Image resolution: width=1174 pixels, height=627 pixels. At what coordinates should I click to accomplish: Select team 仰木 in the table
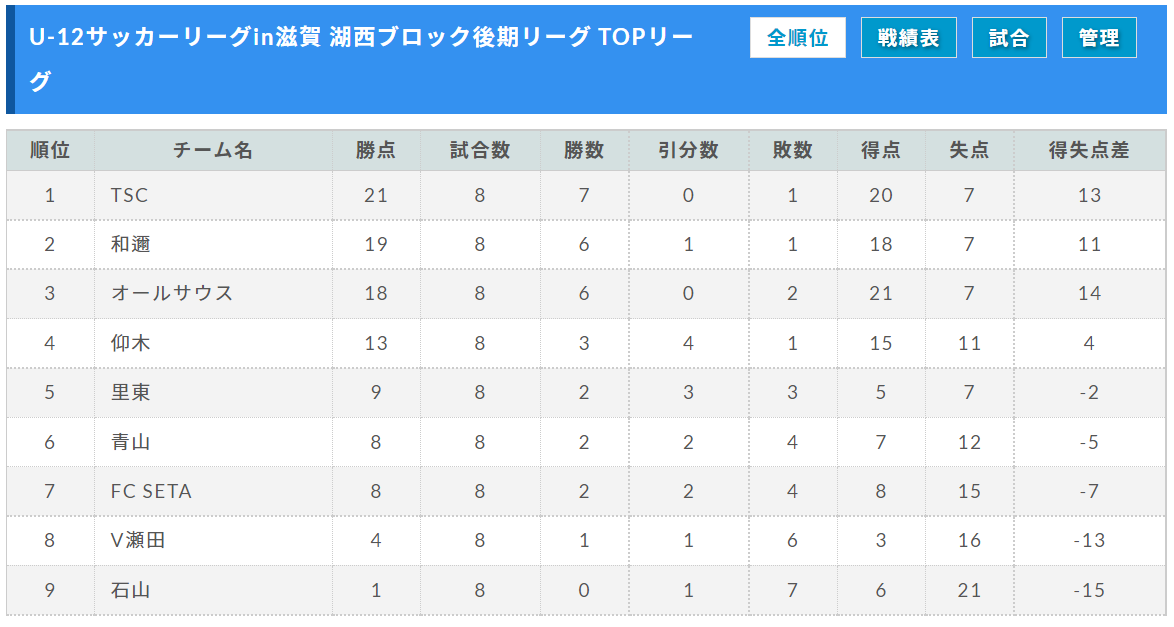pyautogui.click(x=131, y=343)
